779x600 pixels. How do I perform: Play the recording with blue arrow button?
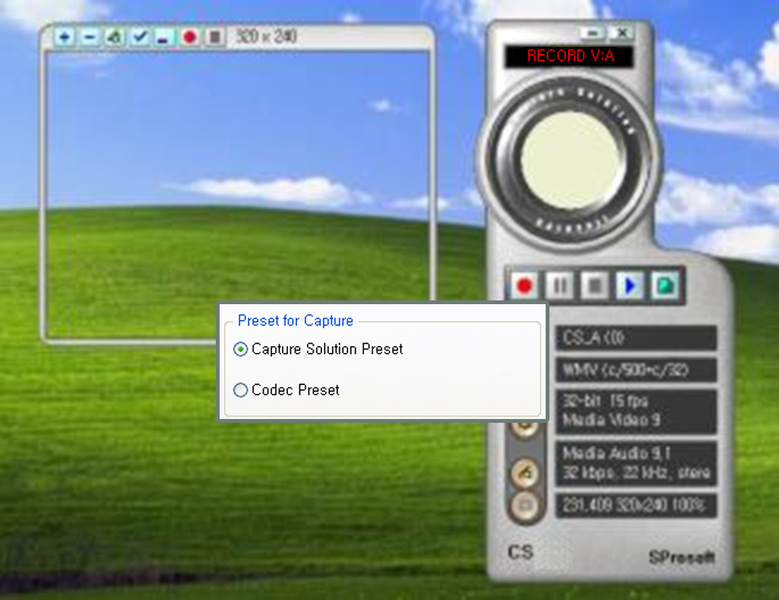[630, 286]
